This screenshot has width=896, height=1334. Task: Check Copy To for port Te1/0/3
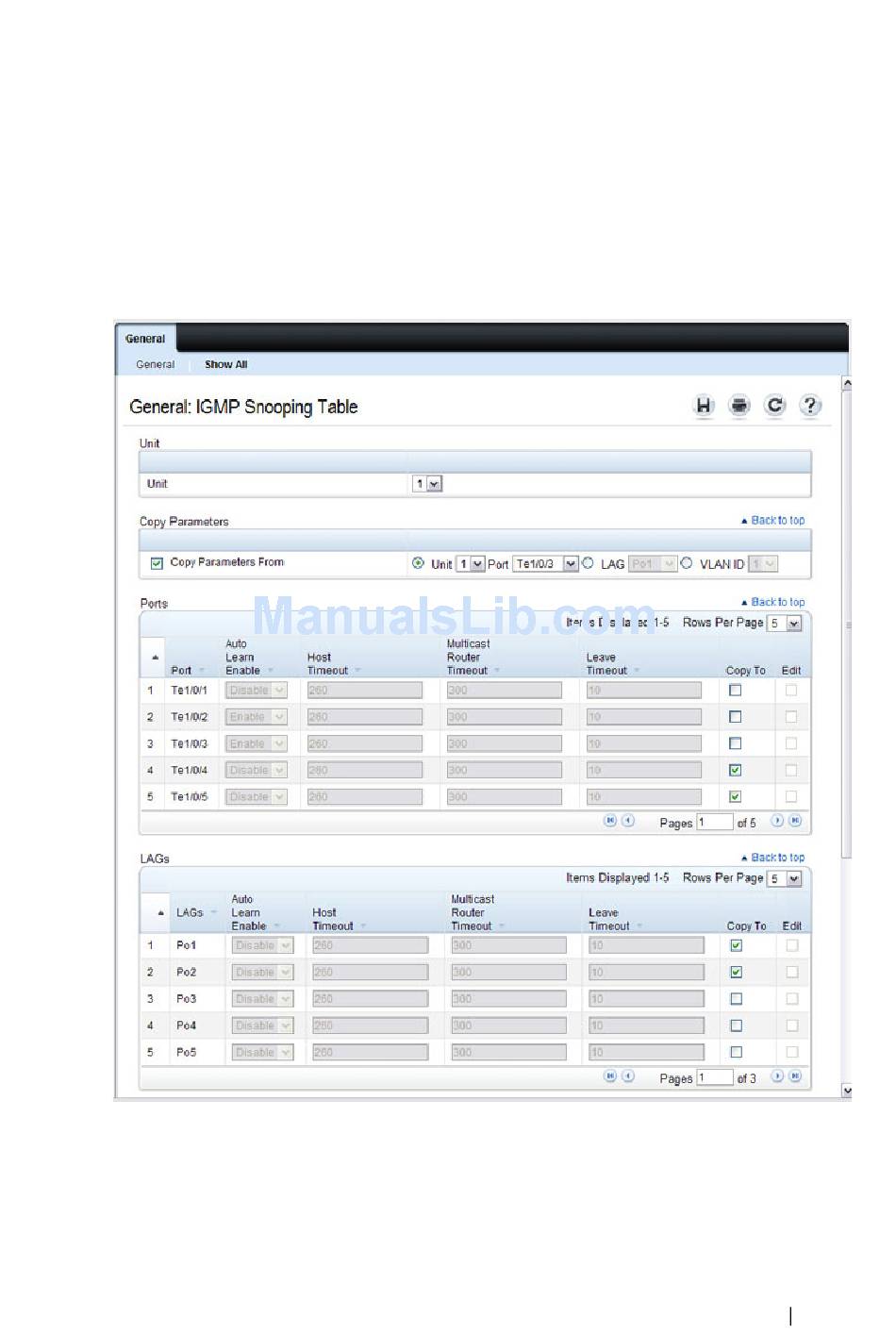click(x=736, y=743)
